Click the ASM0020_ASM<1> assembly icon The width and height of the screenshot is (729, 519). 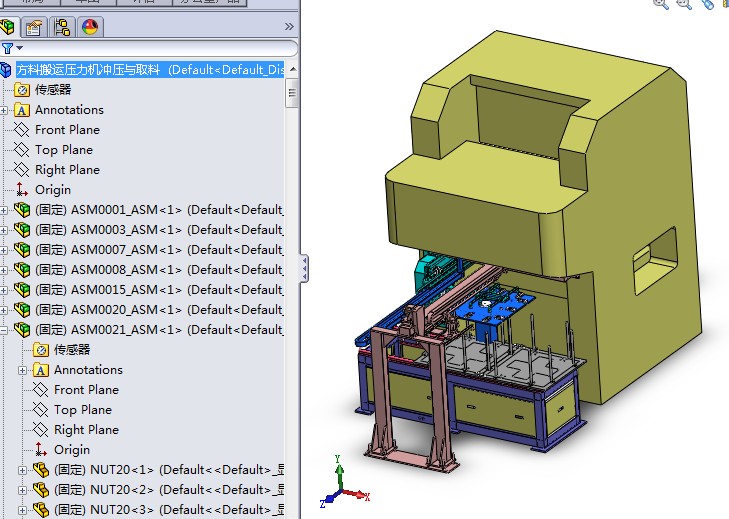tap(22, 310)
